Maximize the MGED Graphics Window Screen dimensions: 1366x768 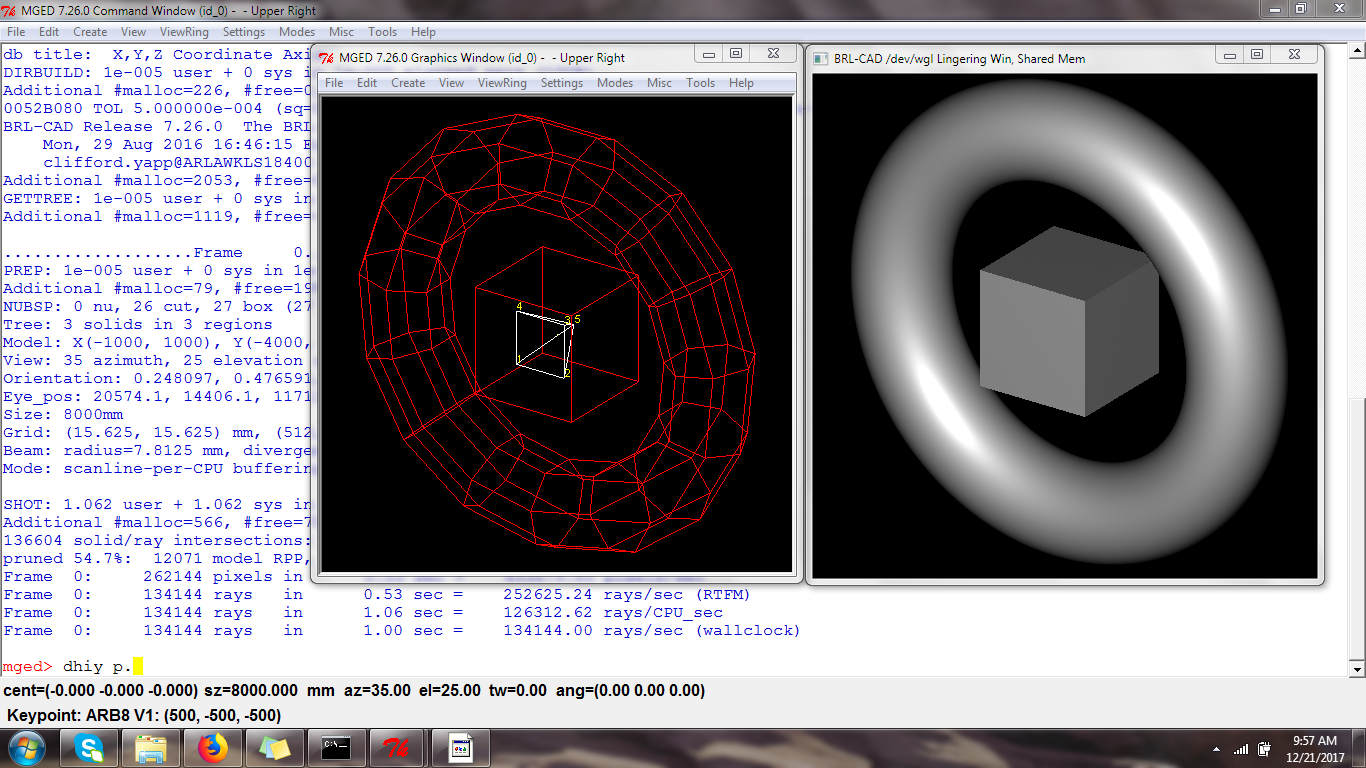point(736,55)
